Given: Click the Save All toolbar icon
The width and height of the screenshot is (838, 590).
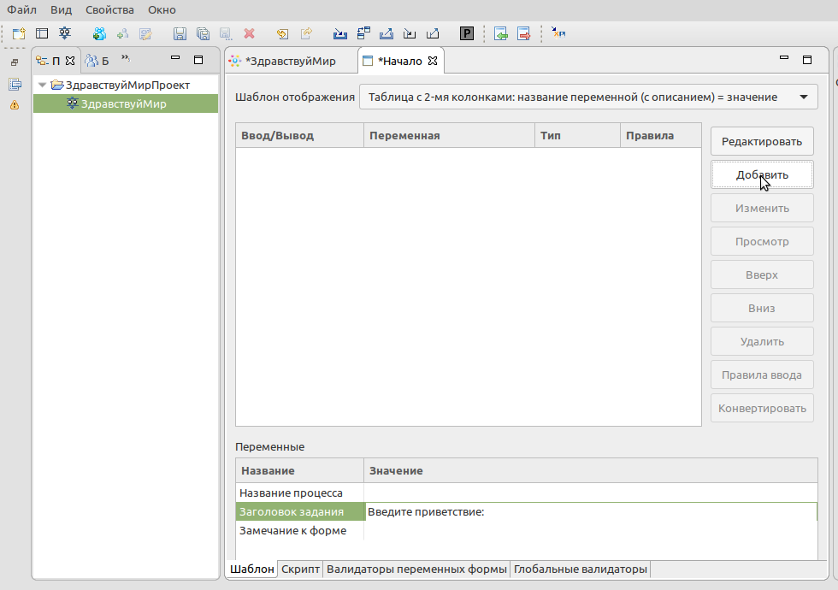Looking at the screenshot, I should [203, 34].
